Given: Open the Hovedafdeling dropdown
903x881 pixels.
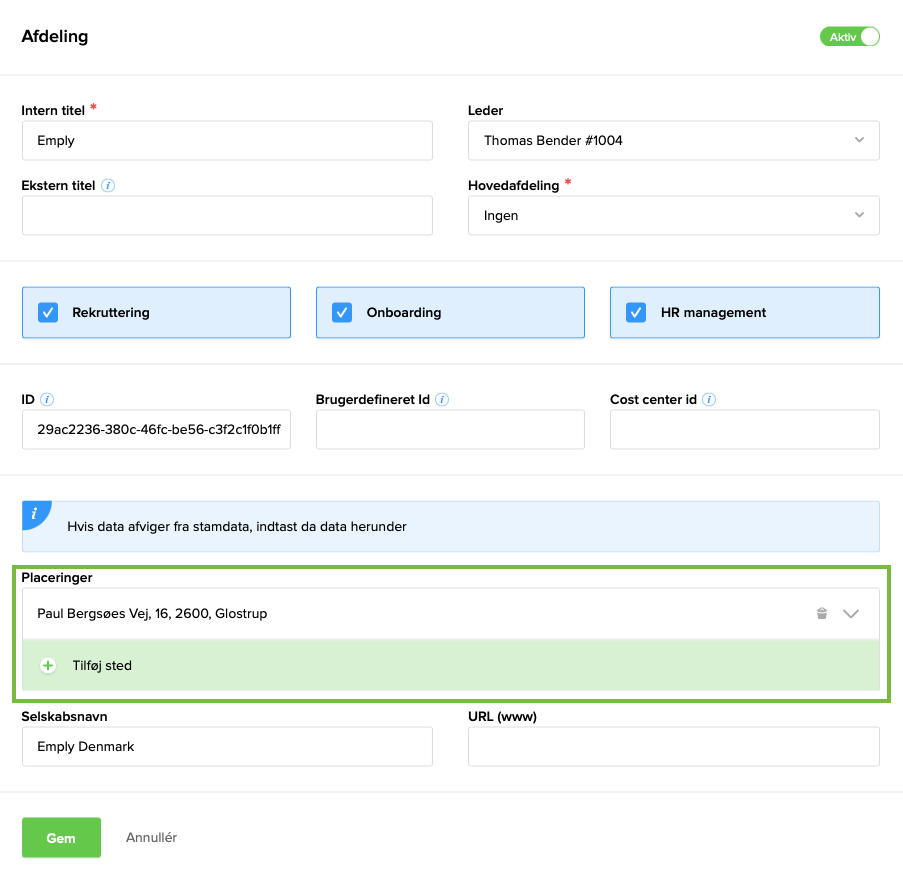Looking at the screenshot, I should (673, 215).
